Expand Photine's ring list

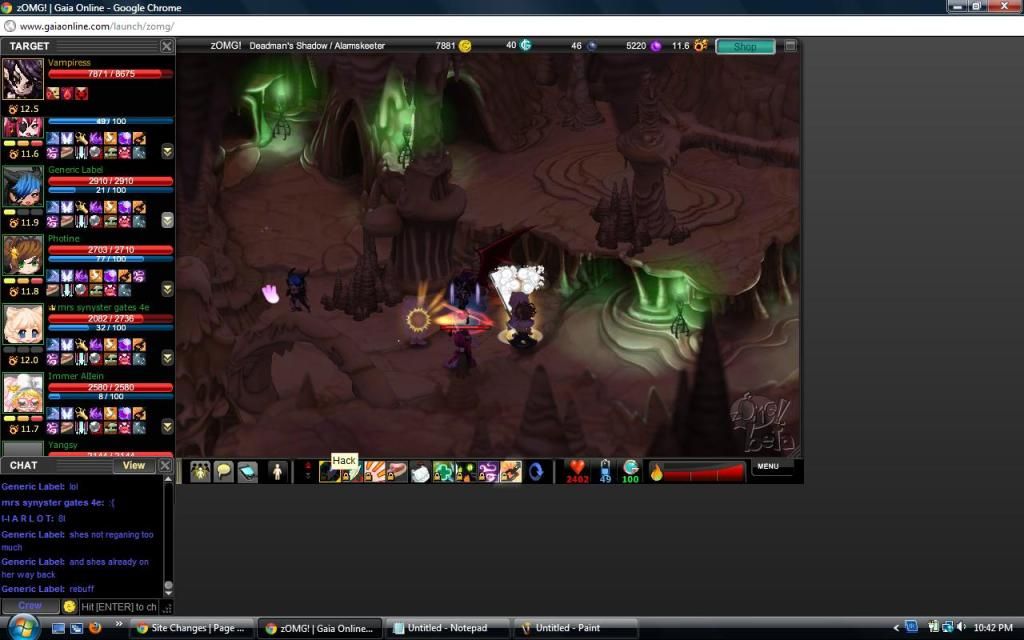167,289
